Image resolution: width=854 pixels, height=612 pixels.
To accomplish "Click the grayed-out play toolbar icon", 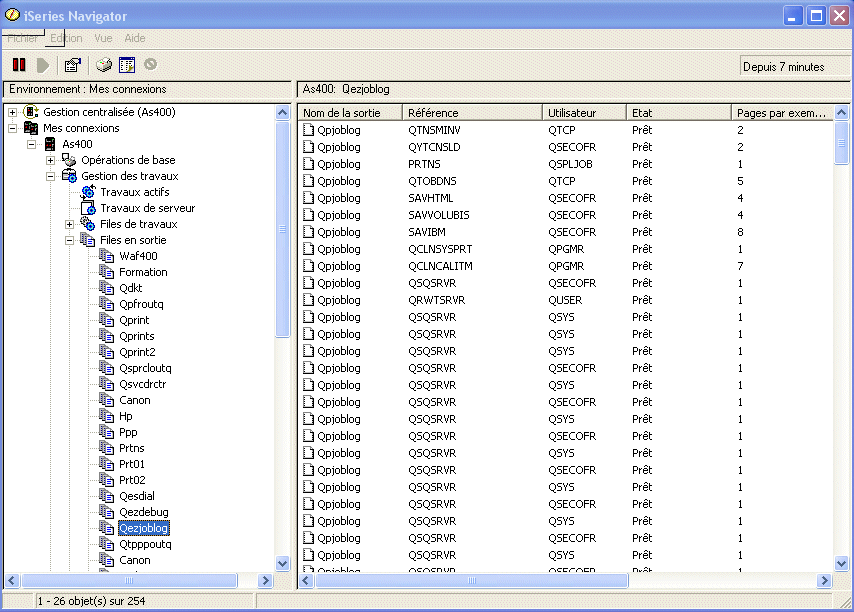I will point(42,65).
